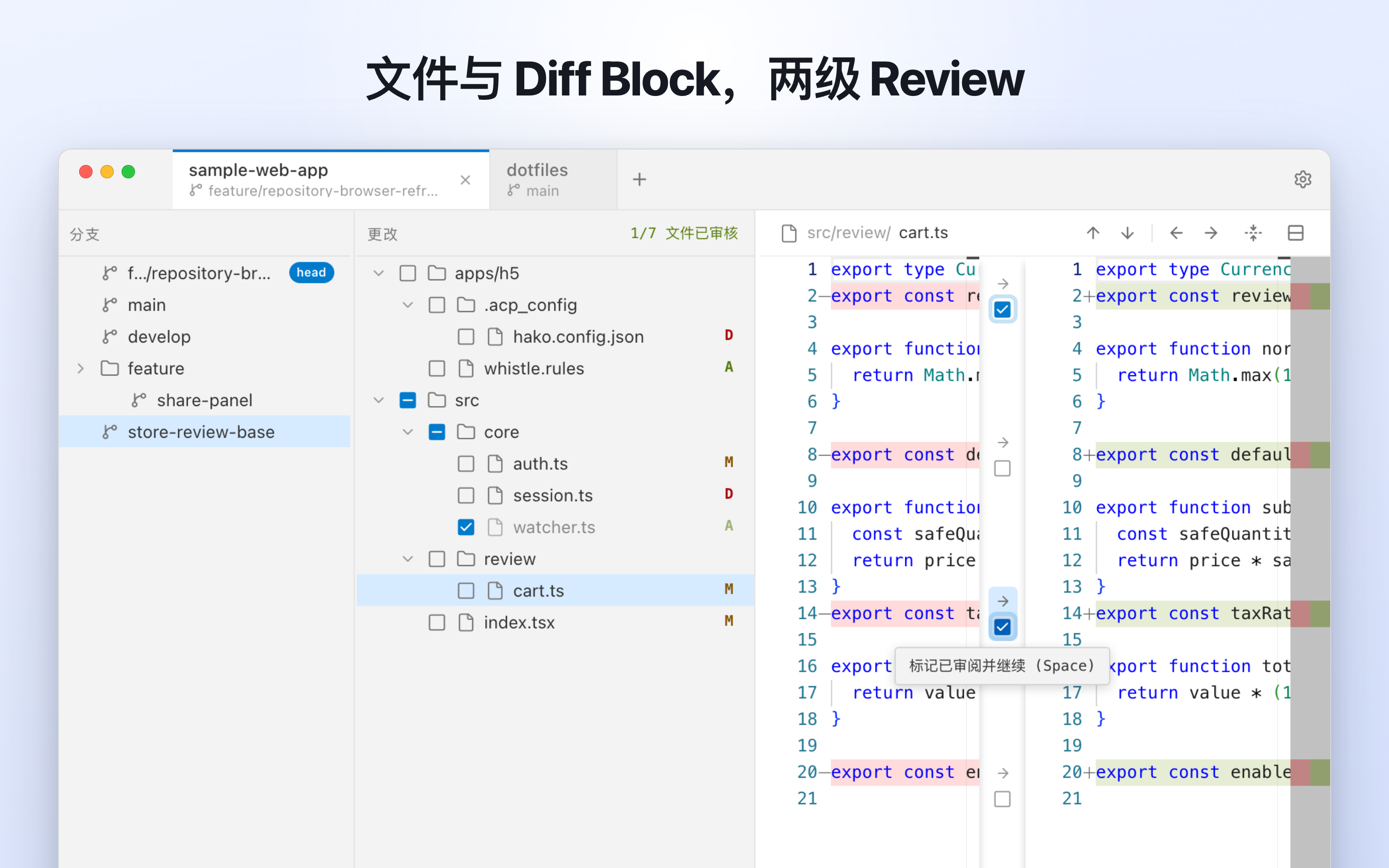The height and width of the screenshot is (868, 1389).
Task: Toggle the core folder partial checkbox
Action: click(437, 432)
